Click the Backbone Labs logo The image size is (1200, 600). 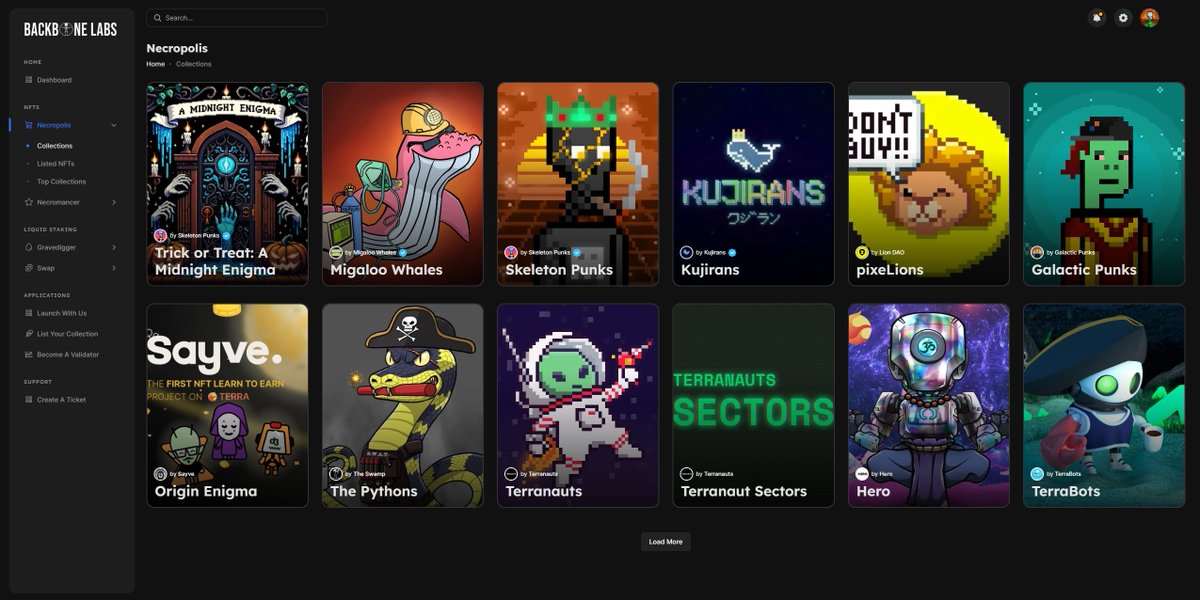tap(69, 29)
